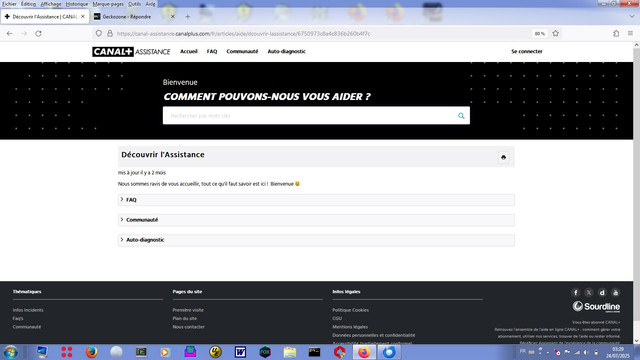Go back with the browser back arrow

coord(9,33)
